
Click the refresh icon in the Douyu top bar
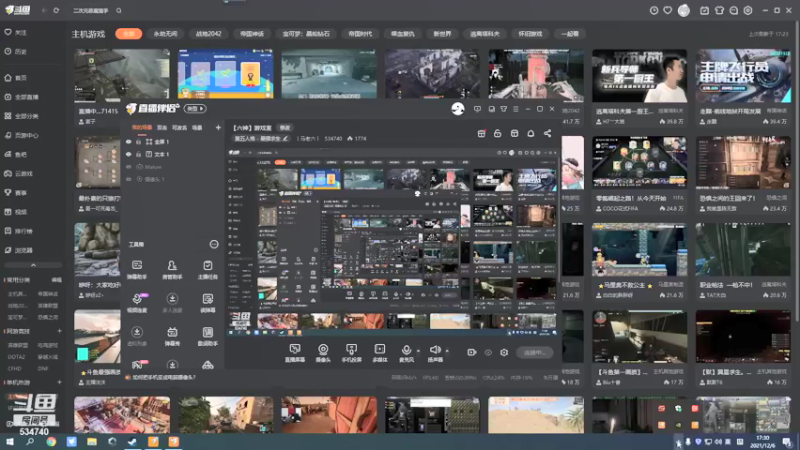pyautogui.click(x=56, y=10)
